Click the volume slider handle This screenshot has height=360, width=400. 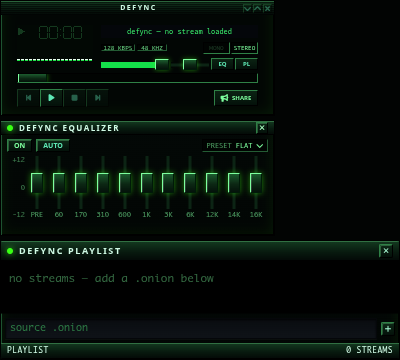[162, 65]
